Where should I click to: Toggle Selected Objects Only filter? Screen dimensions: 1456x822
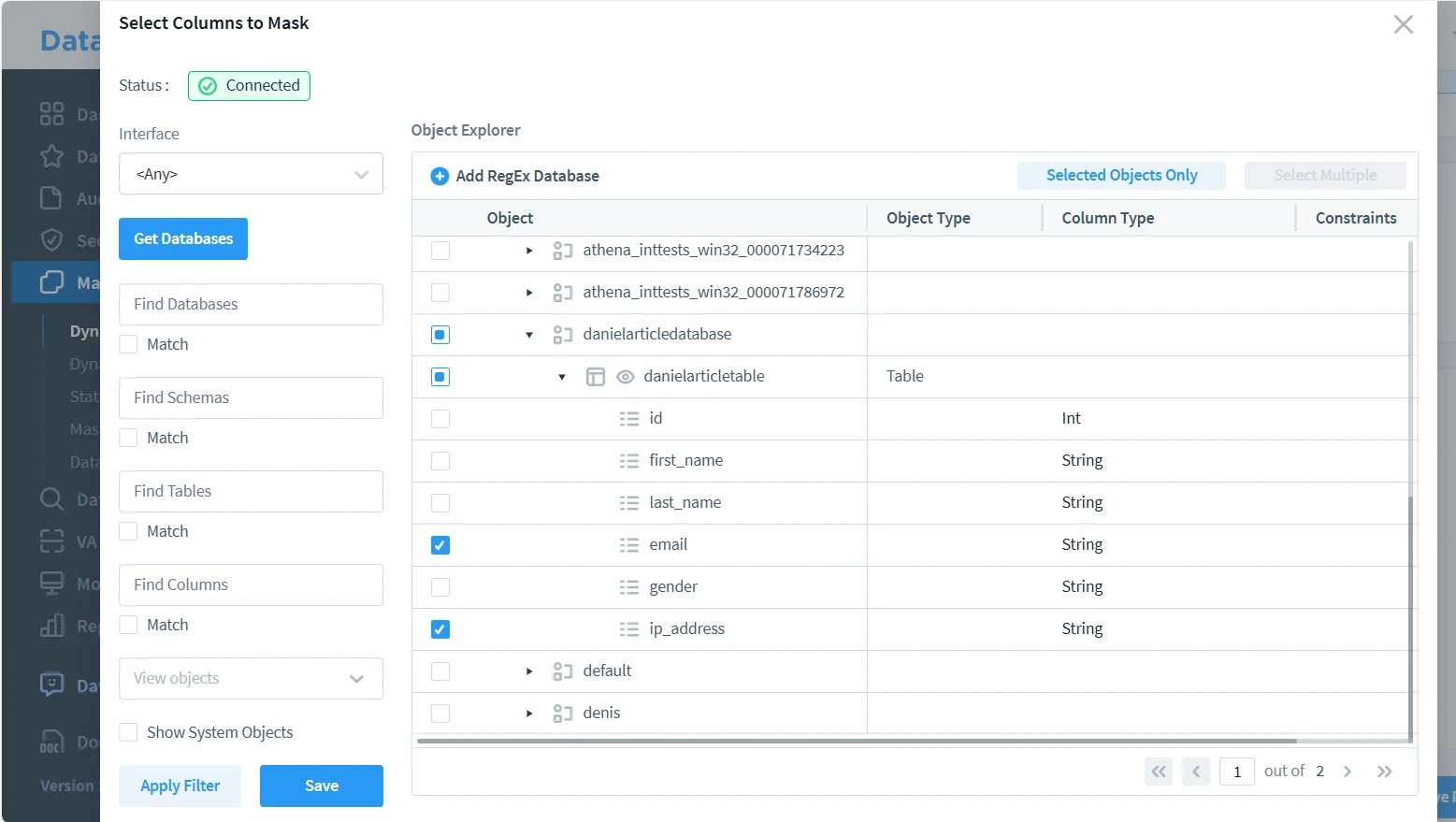[1121, 176]
